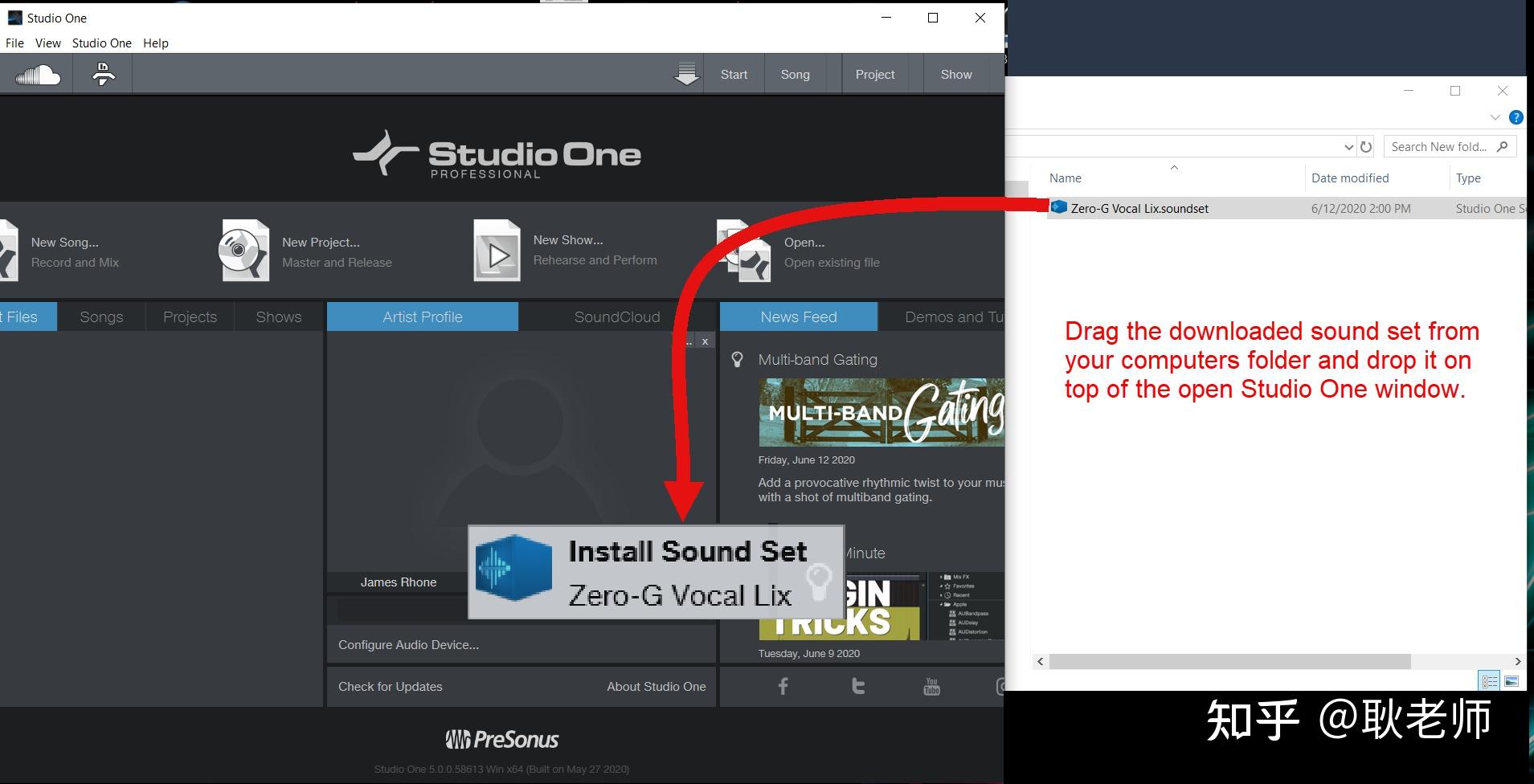Image resolution: width=1534 pixels, height=784 pixels.
Task: Select the Recent Files tab
Action: tap(28, 317)
